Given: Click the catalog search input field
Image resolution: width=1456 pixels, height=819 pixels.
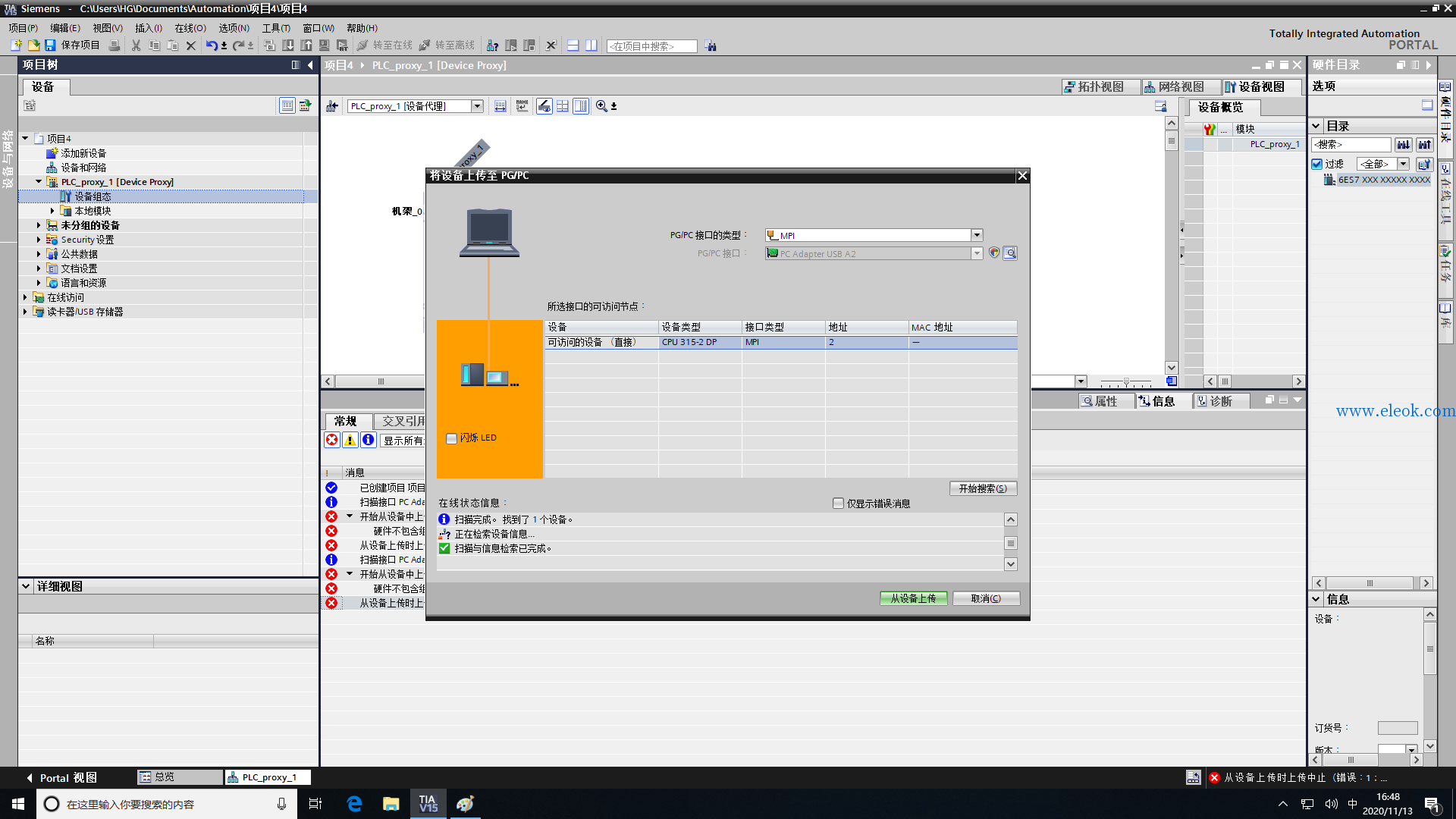Looking at the screenshot, I should 1351,144.
